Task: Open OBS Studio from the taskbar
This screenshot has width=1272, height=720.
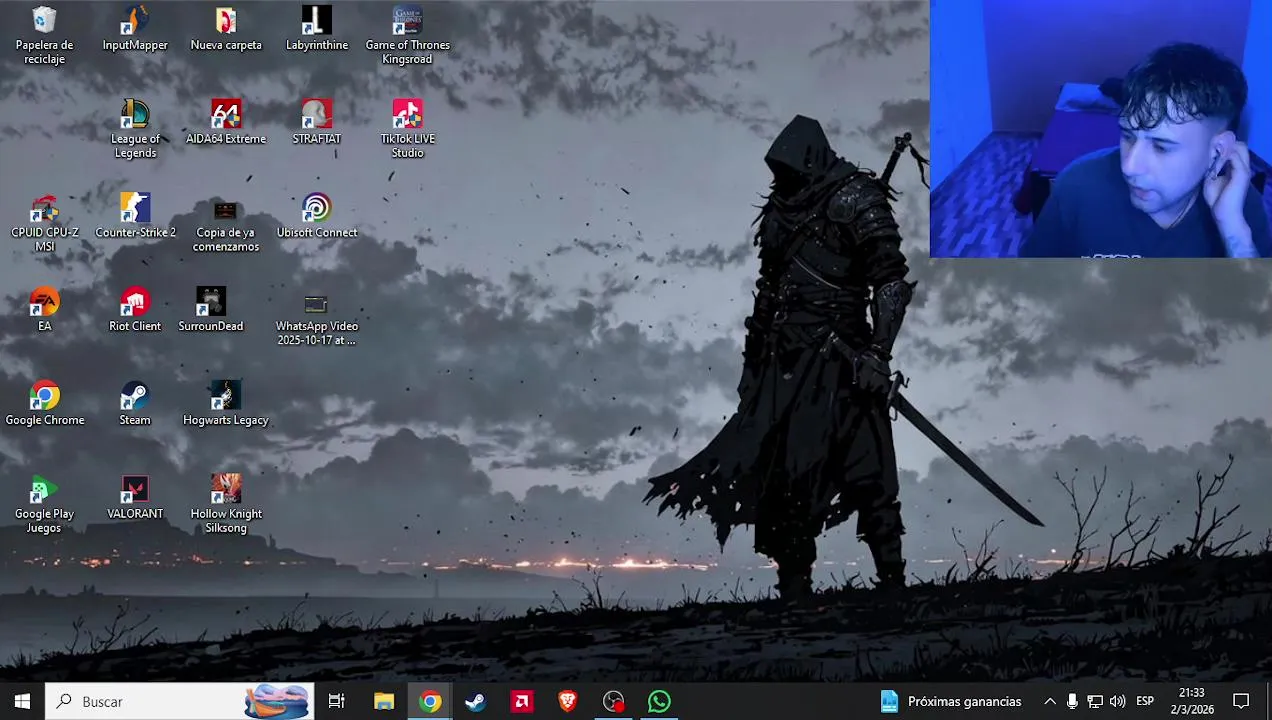Action: (614, 702)
